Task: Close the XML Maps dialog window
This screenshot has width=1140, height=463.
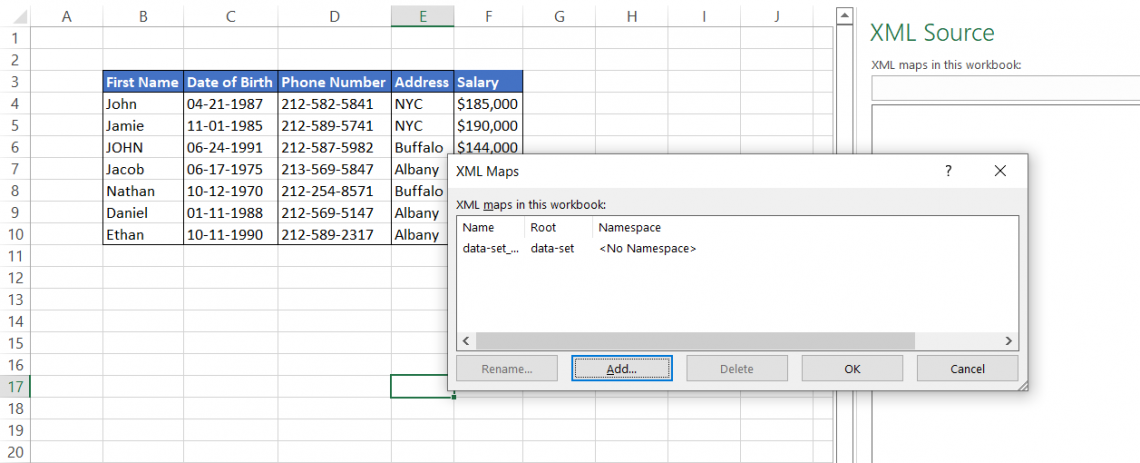Action: 1000,171
